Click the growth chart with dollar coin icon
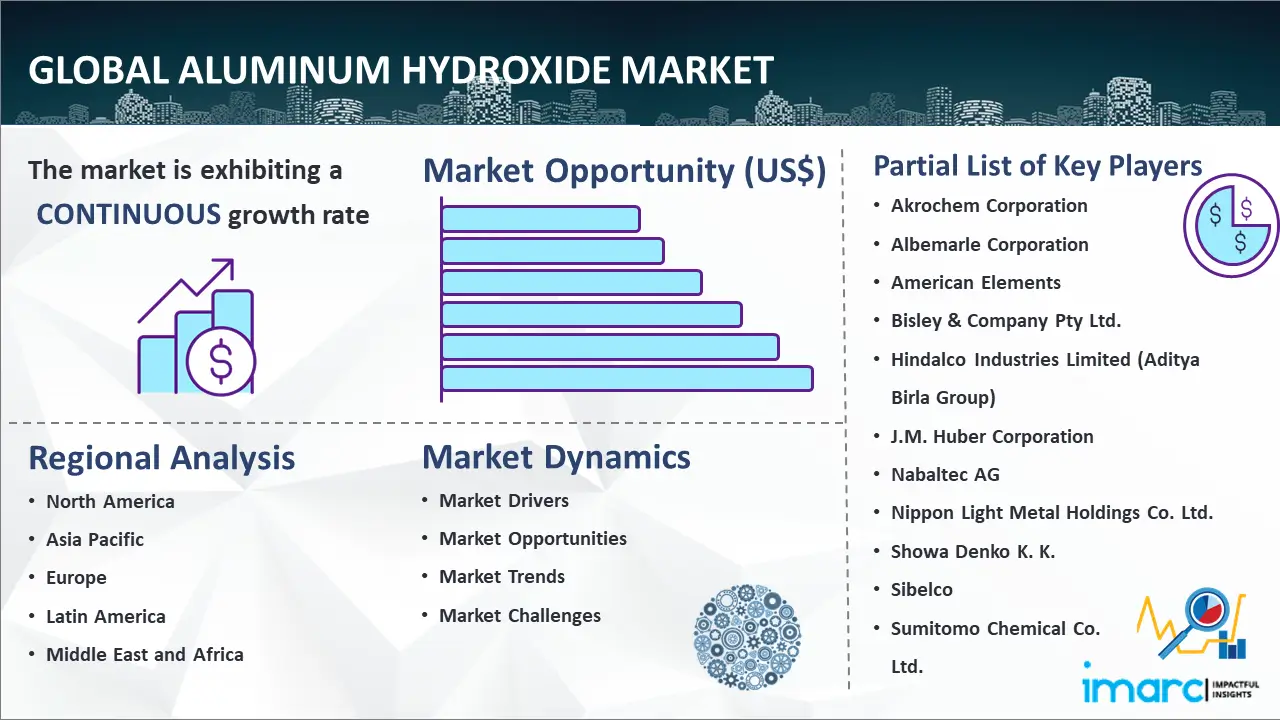This screenshot has width=1280, height=720. point(196,326)
